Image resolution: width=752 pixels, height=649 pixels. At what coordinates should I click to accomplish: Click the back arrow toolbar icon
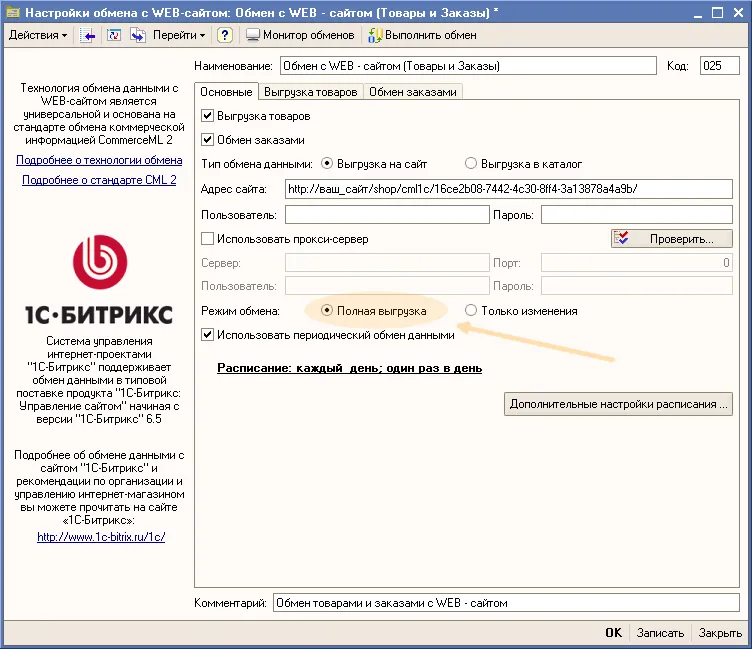pyautogui.click(x=89, y=35)
